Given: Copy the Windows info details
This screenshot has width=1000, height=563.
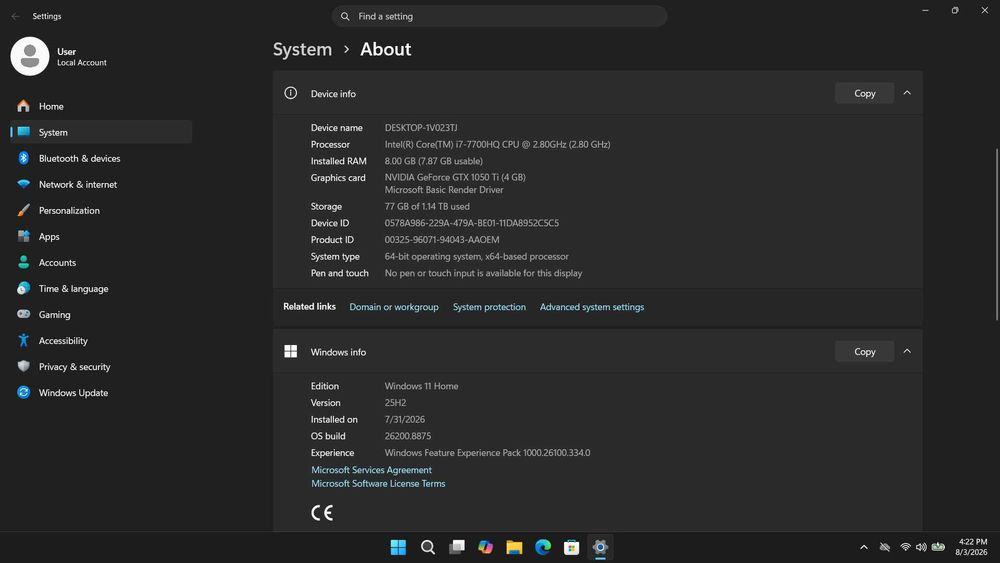Looking at the screenshot, I should pos(864,351).
